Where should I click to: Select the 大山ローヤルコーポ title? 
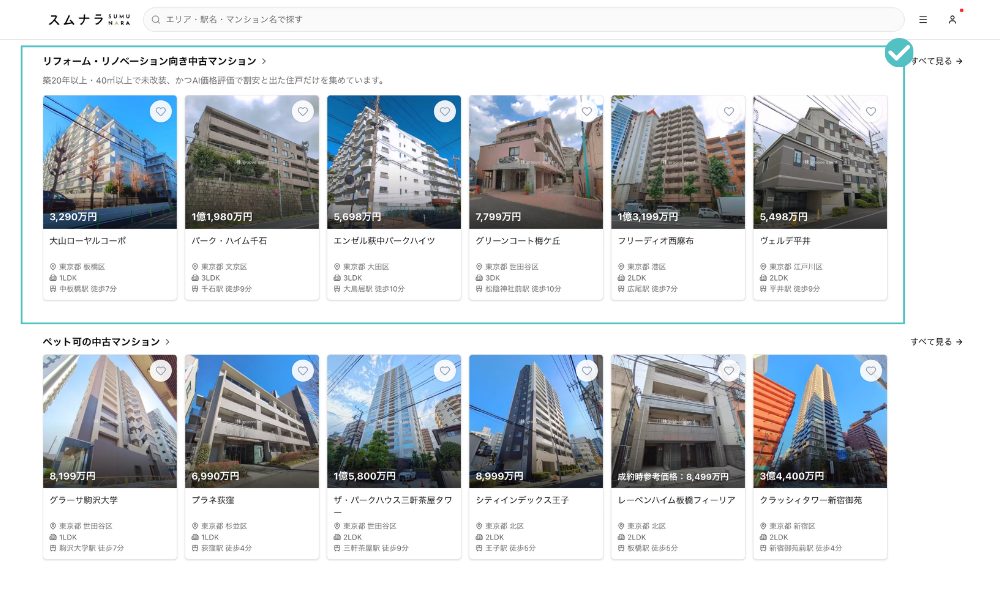click(x=88, y=241)
